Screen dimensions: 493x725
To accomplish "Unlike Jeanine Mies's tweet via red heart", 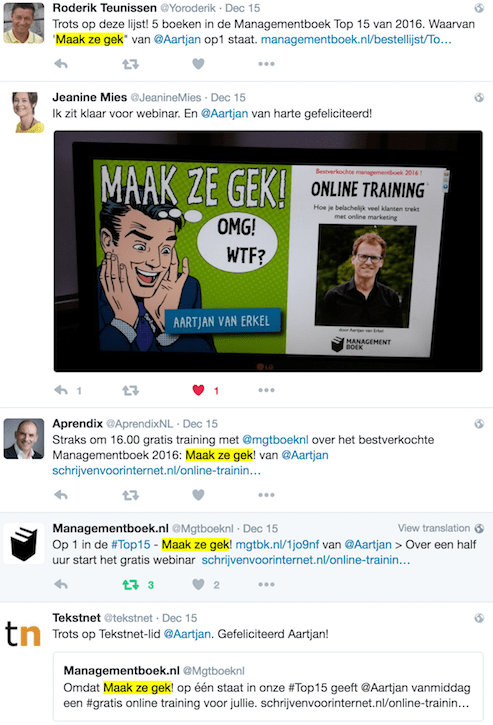I will pos(198,390).
